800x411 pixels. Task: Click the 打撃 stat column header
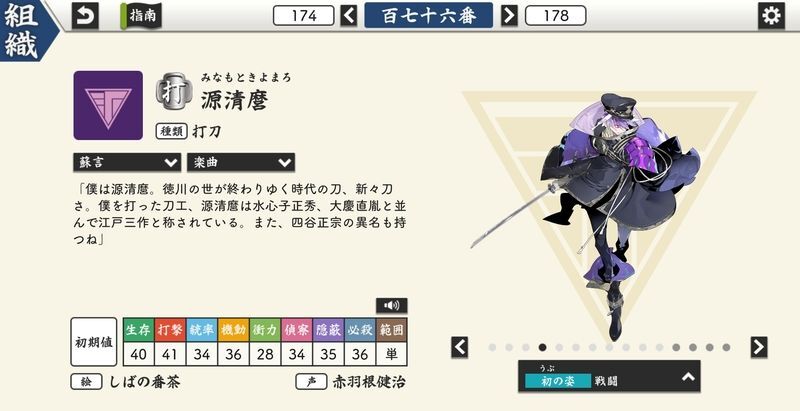[x=170, y=330]
